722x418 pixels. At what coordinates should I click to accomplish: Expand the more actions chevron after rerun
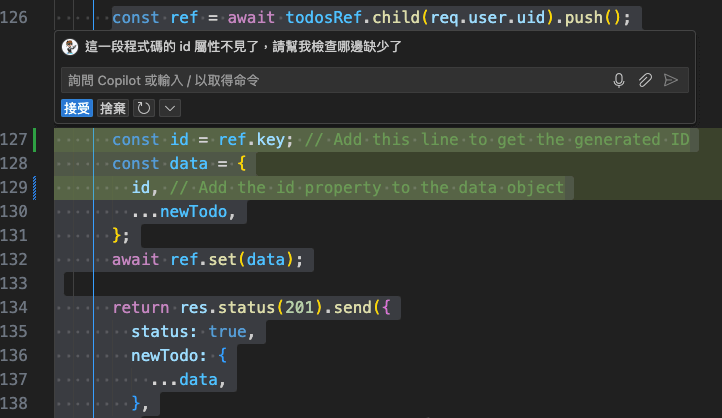(x=169, y=108)
